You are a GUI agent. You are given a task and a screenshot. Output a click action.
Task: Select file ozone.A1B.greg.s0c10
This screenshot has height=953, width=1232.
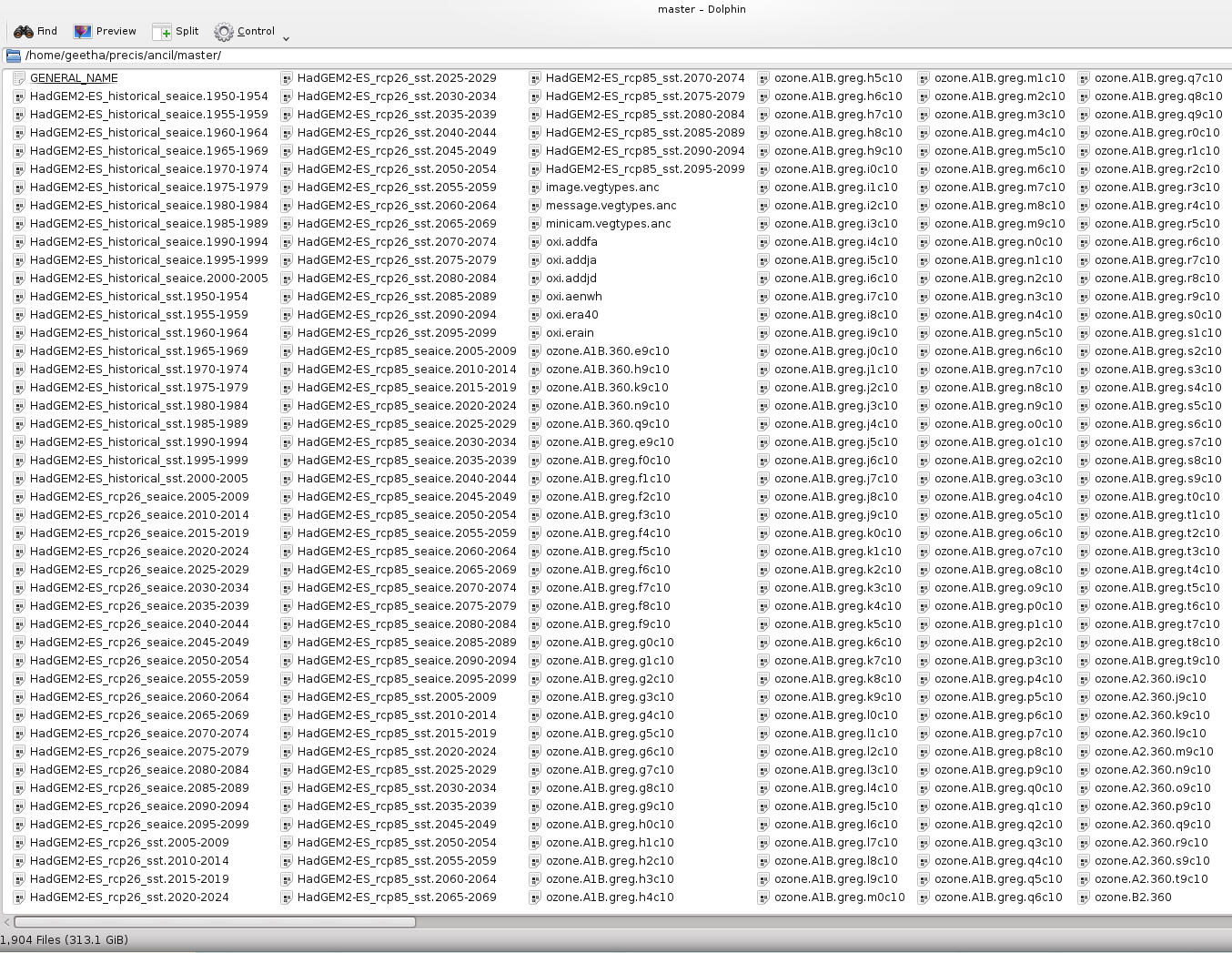(1158, 315)
